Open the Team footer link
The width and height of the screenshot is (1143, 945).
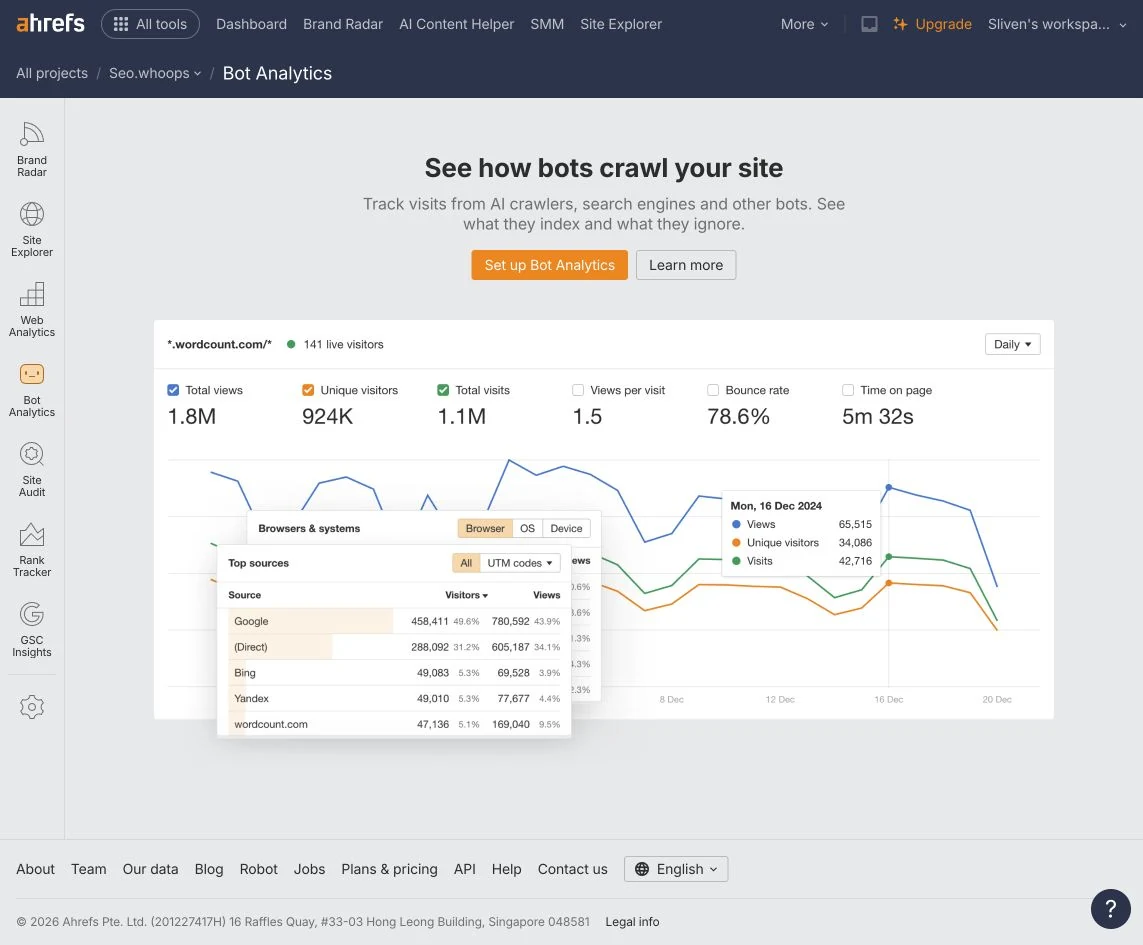(88, 869)
